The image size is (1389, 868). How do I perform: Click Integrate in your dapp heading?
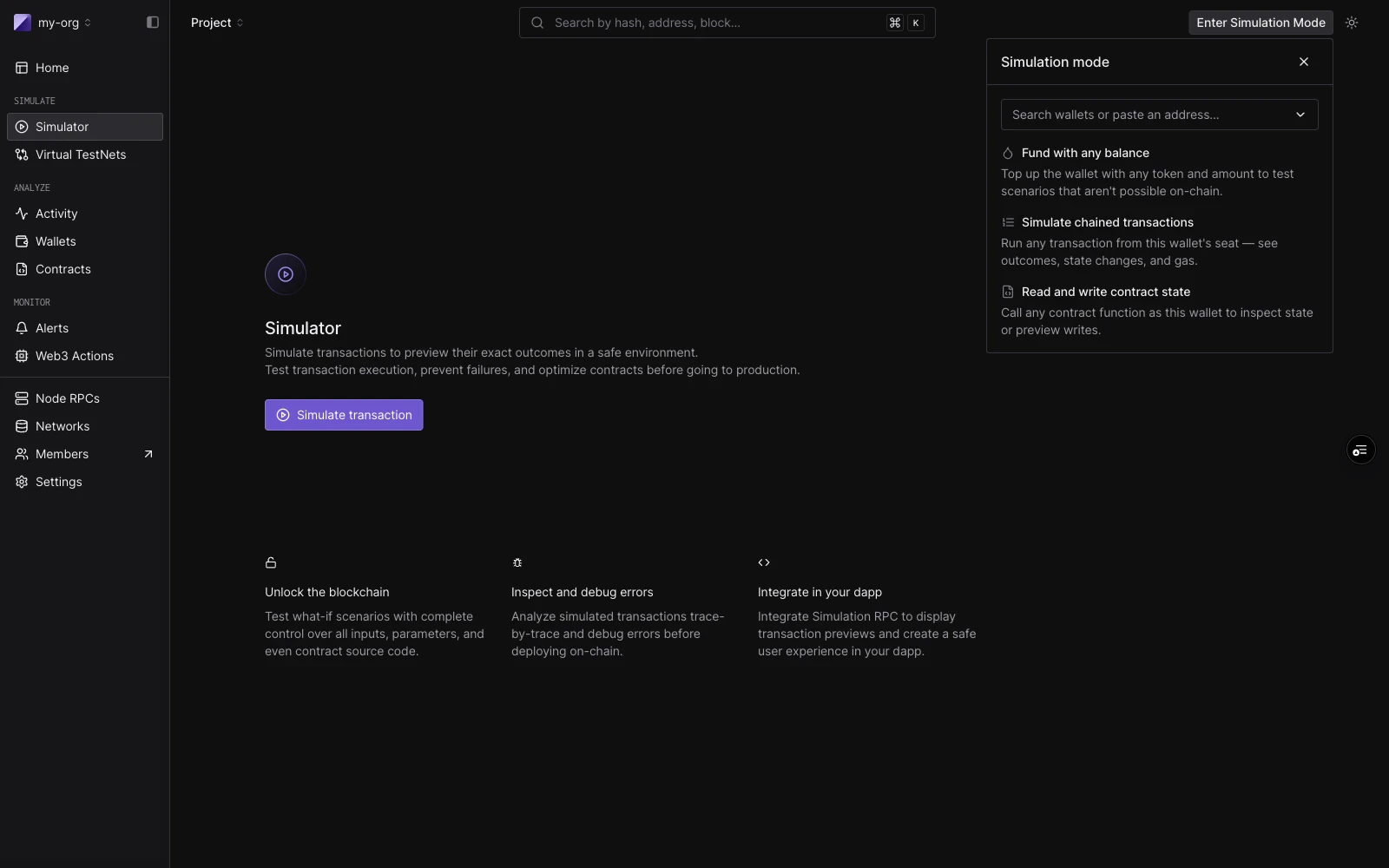pyautogui.click(x=820, y=592)
